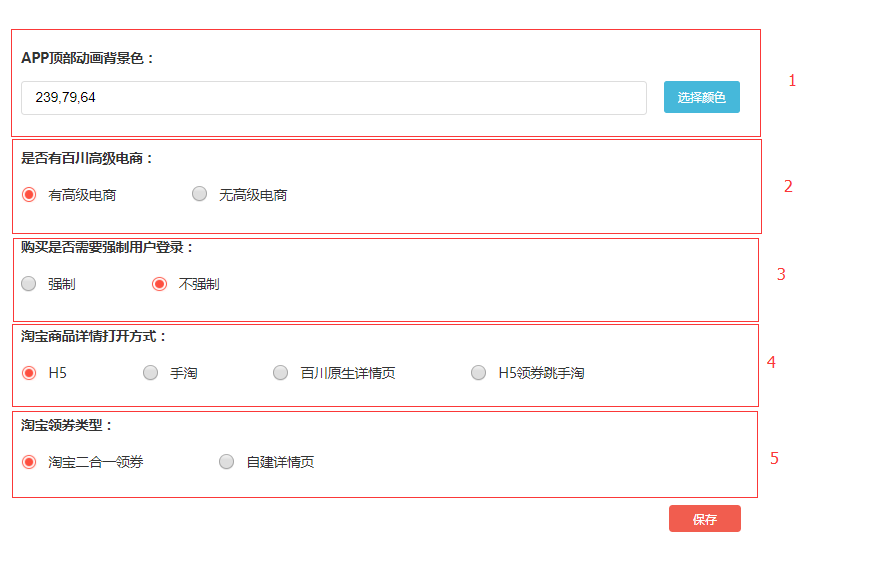The width and height of the screenshot is (871, 563).
Task: Click the 淘宝二合一领券 text label
Action: coord(96,462)
